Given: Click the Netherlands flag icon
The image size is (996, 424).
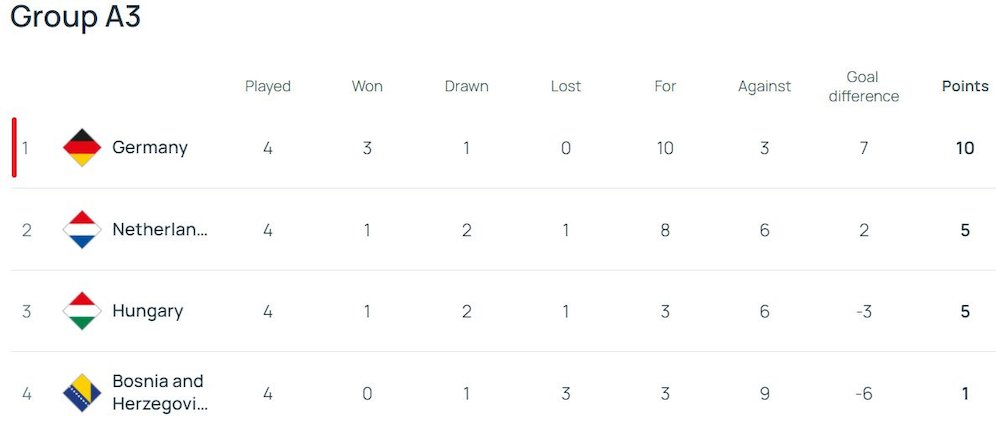Looking at the screenshot, I should pos(82,230).
